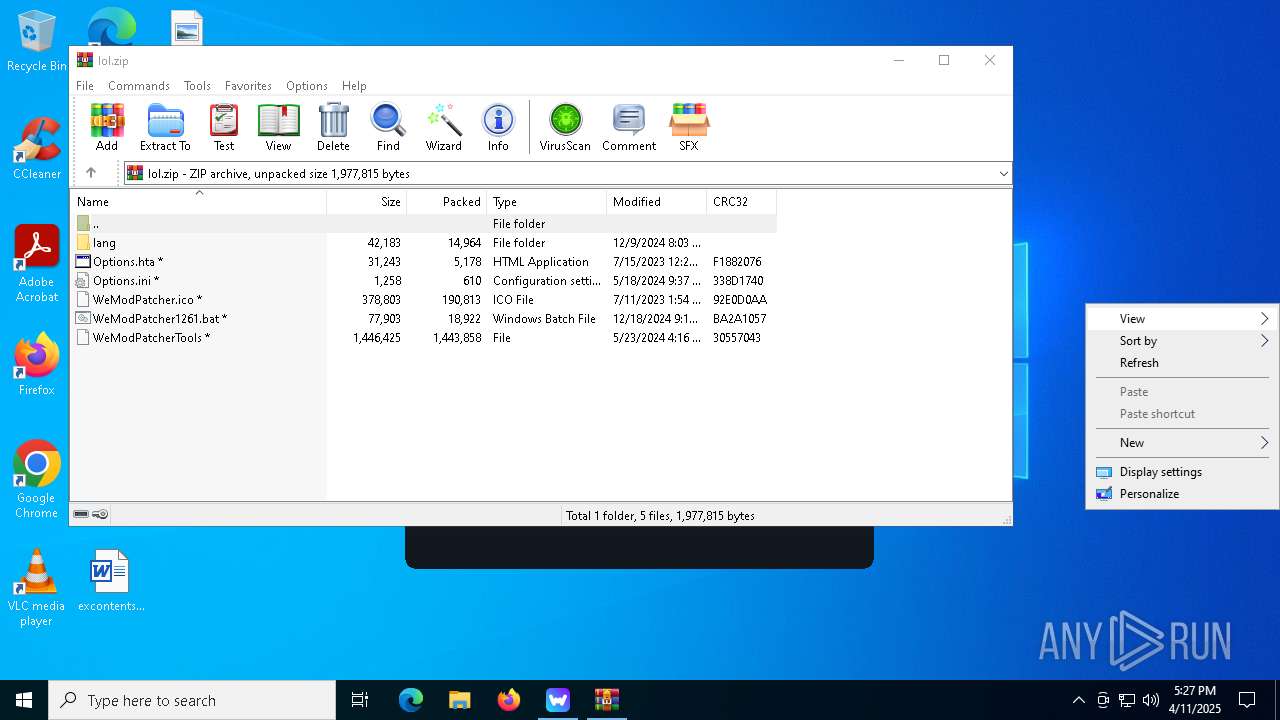The height and width of the screenshot is (720, 1280).
Task: Click WinRAR icon in the taskbar
Action: tap(607, 700)
